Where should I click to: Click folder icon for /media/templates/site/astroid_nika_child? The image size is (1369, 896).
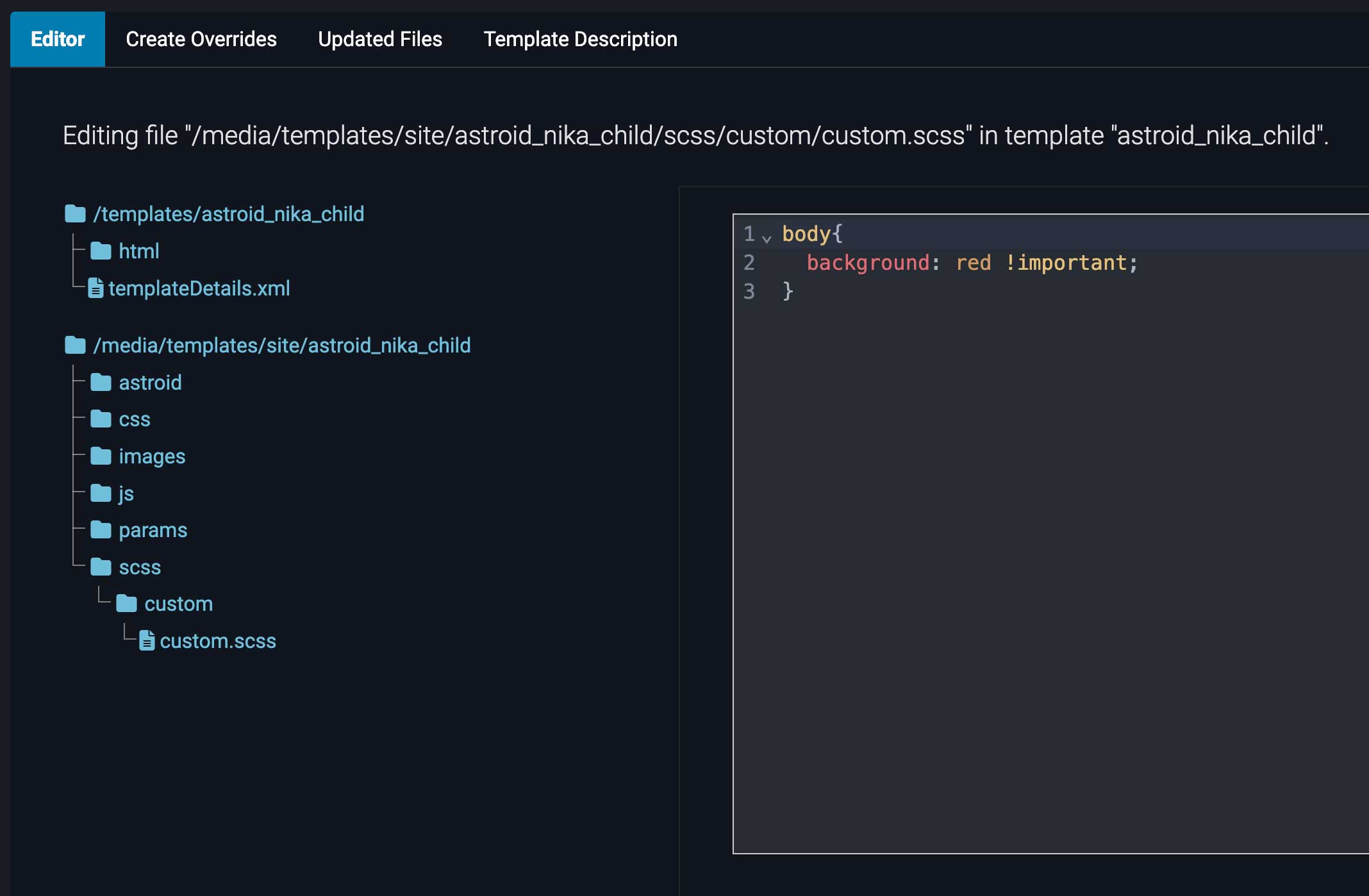pos(75,345)
